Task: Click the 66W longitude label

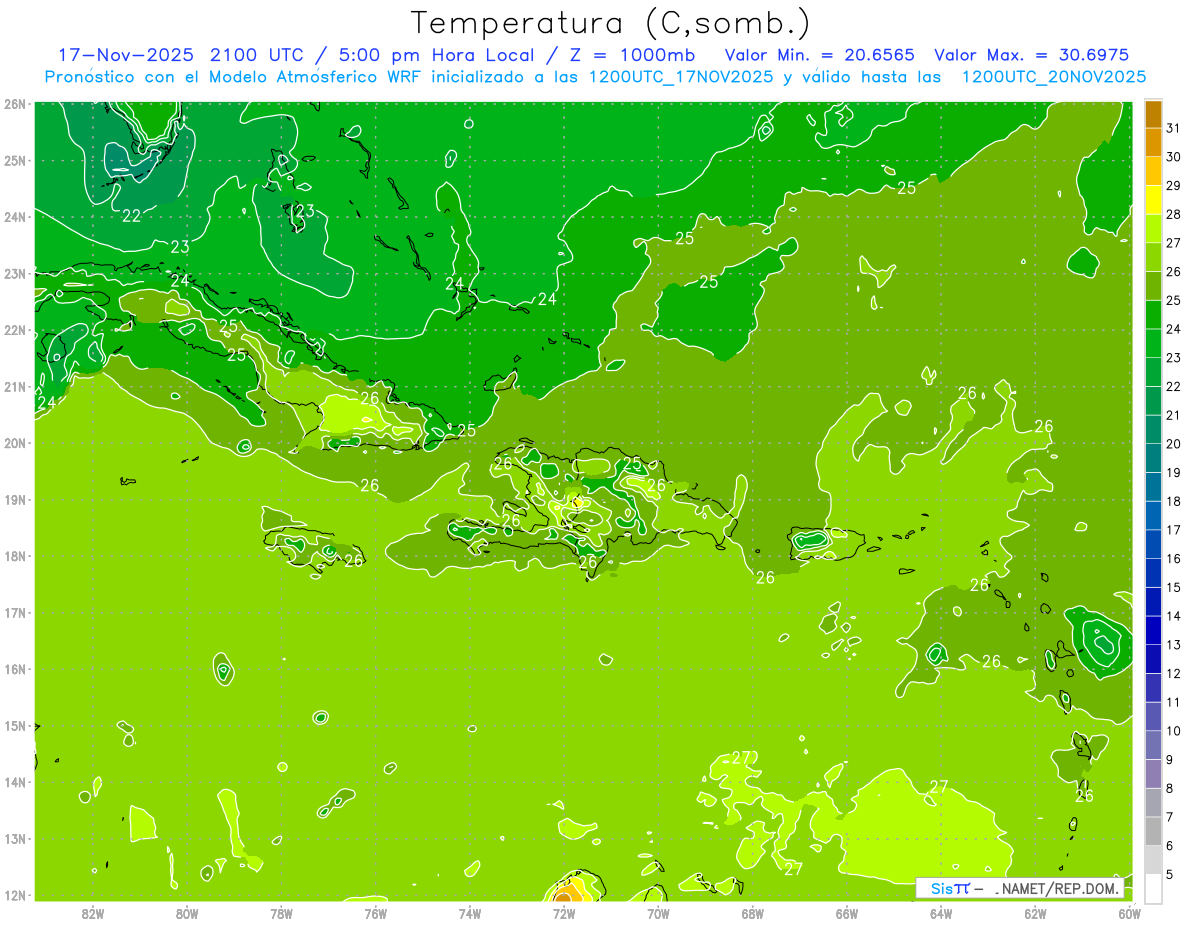Action: point(847,914)
